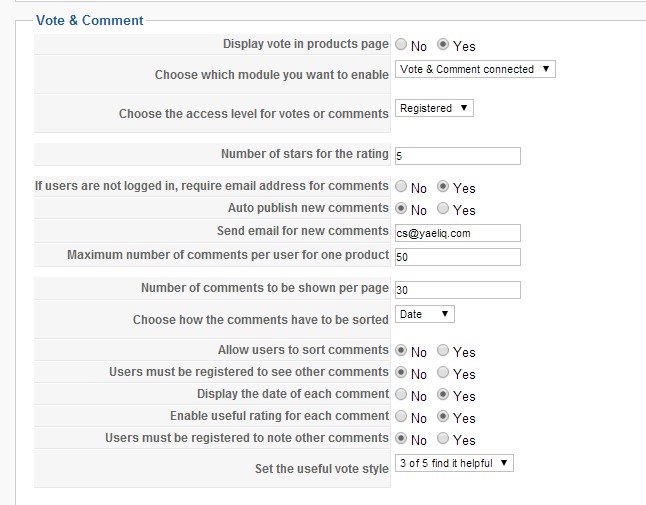
Task: Open the Date comment sorting dropdown
Action: (425, 314)
